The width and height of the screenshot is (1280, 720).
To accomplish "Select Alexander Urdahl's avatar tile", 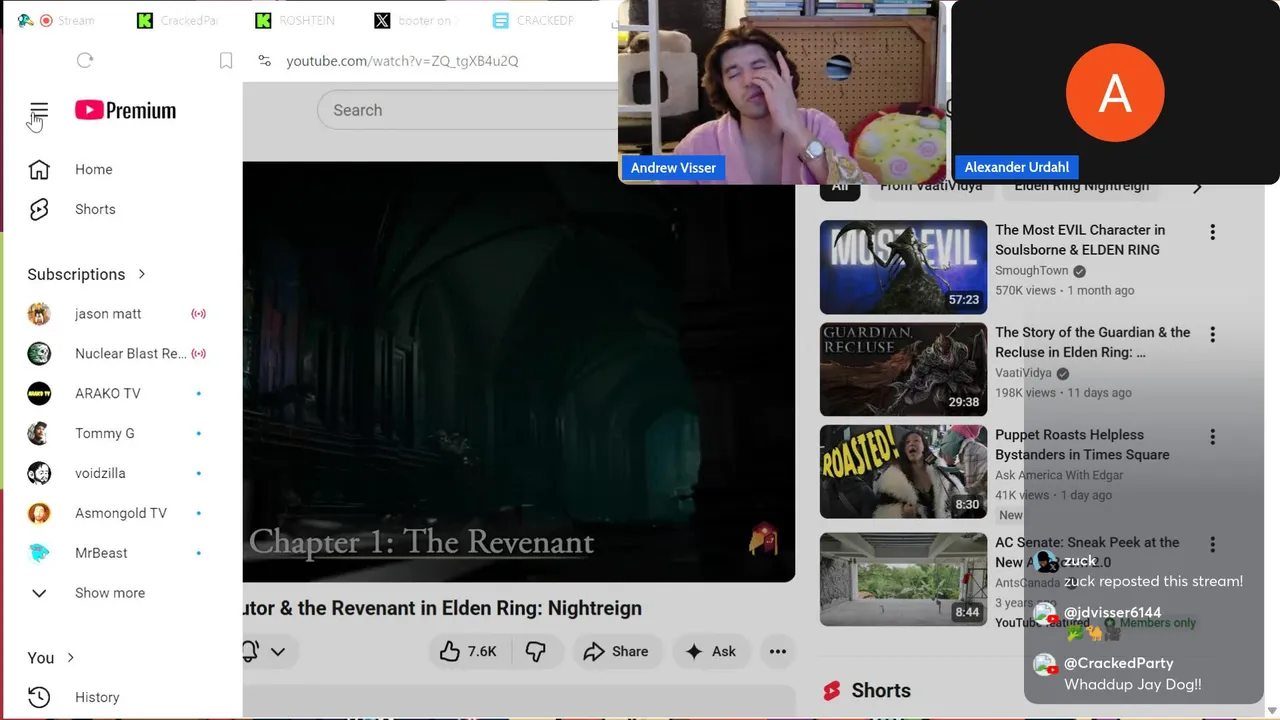I will pos(1115,92).
